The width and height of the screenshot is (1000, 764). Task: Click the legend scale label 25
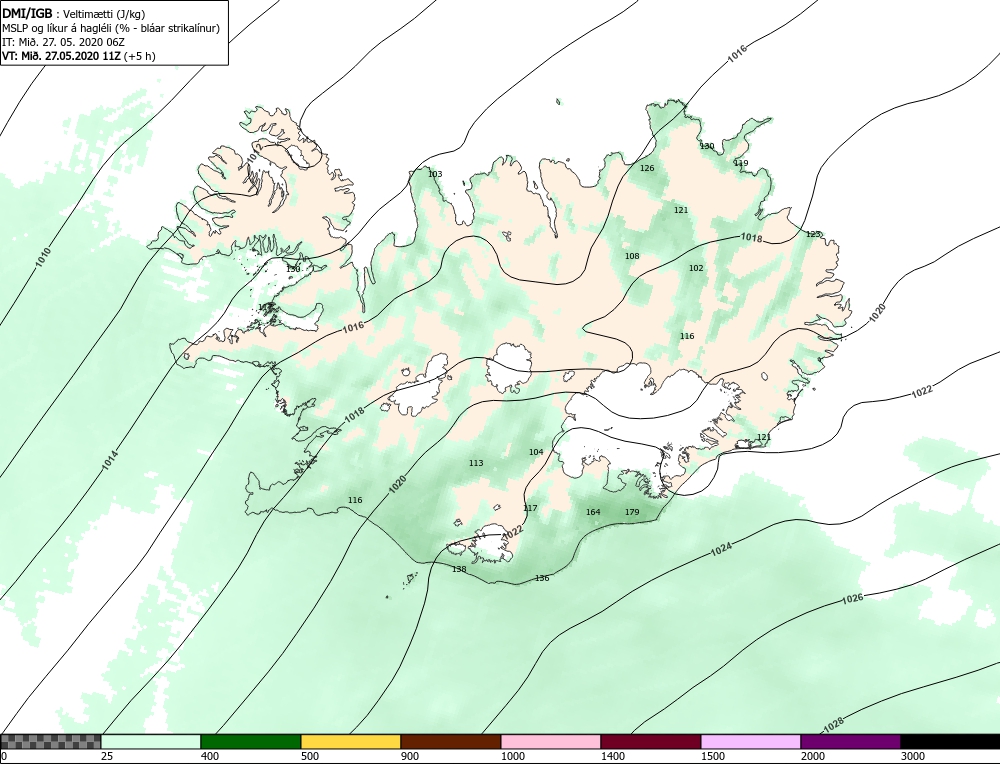pos(106,756)
